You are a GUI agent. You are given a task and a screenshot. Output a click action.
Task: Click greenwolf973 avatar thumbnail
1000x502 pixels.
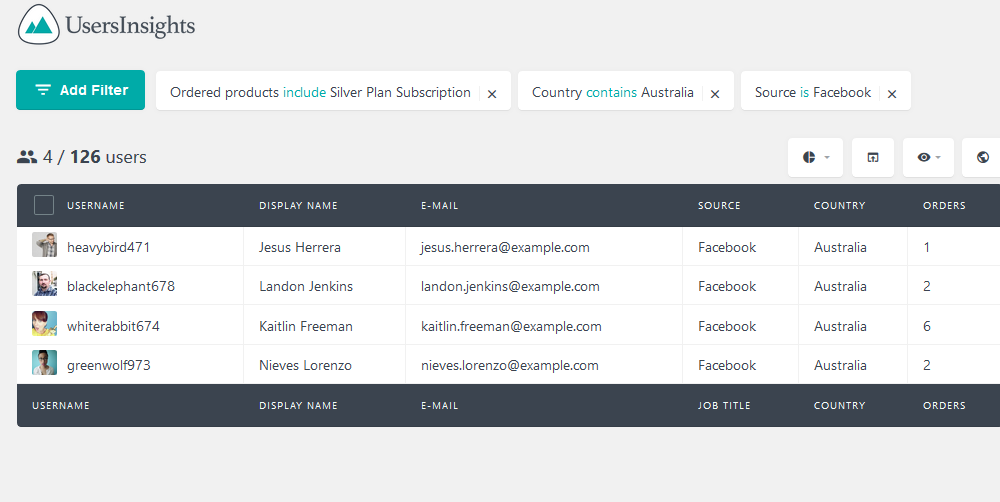45,362
